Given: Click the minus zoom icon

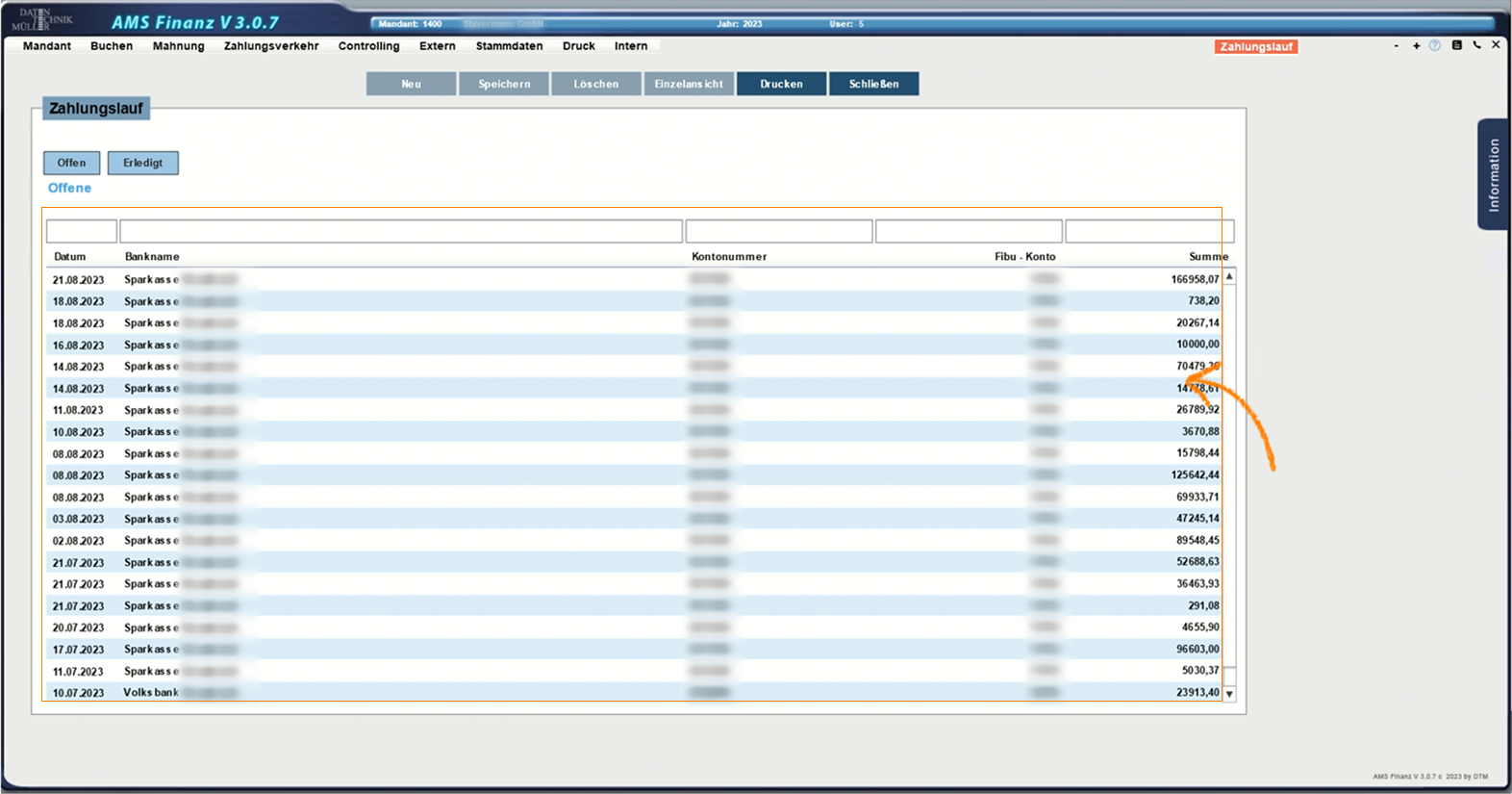Looking at the screenshot, I should [1396, 45].
